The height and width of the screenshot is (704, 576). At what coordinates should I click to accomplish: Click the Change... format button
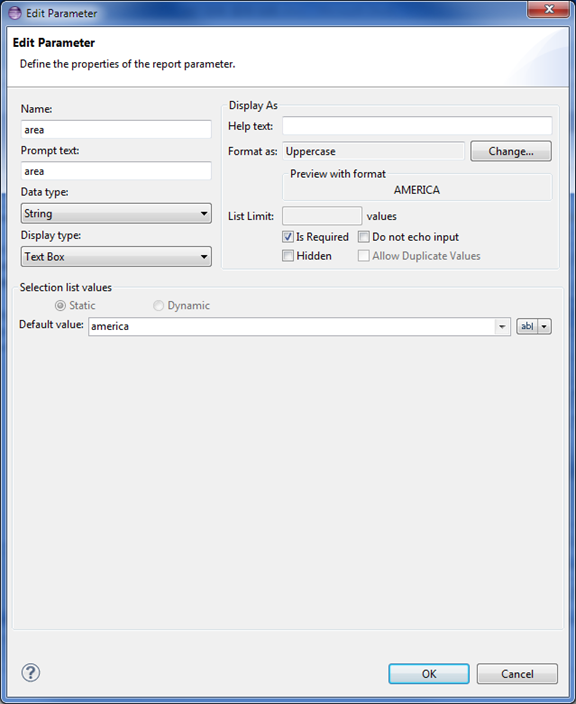pyautogui.click(x=511, y=151)
